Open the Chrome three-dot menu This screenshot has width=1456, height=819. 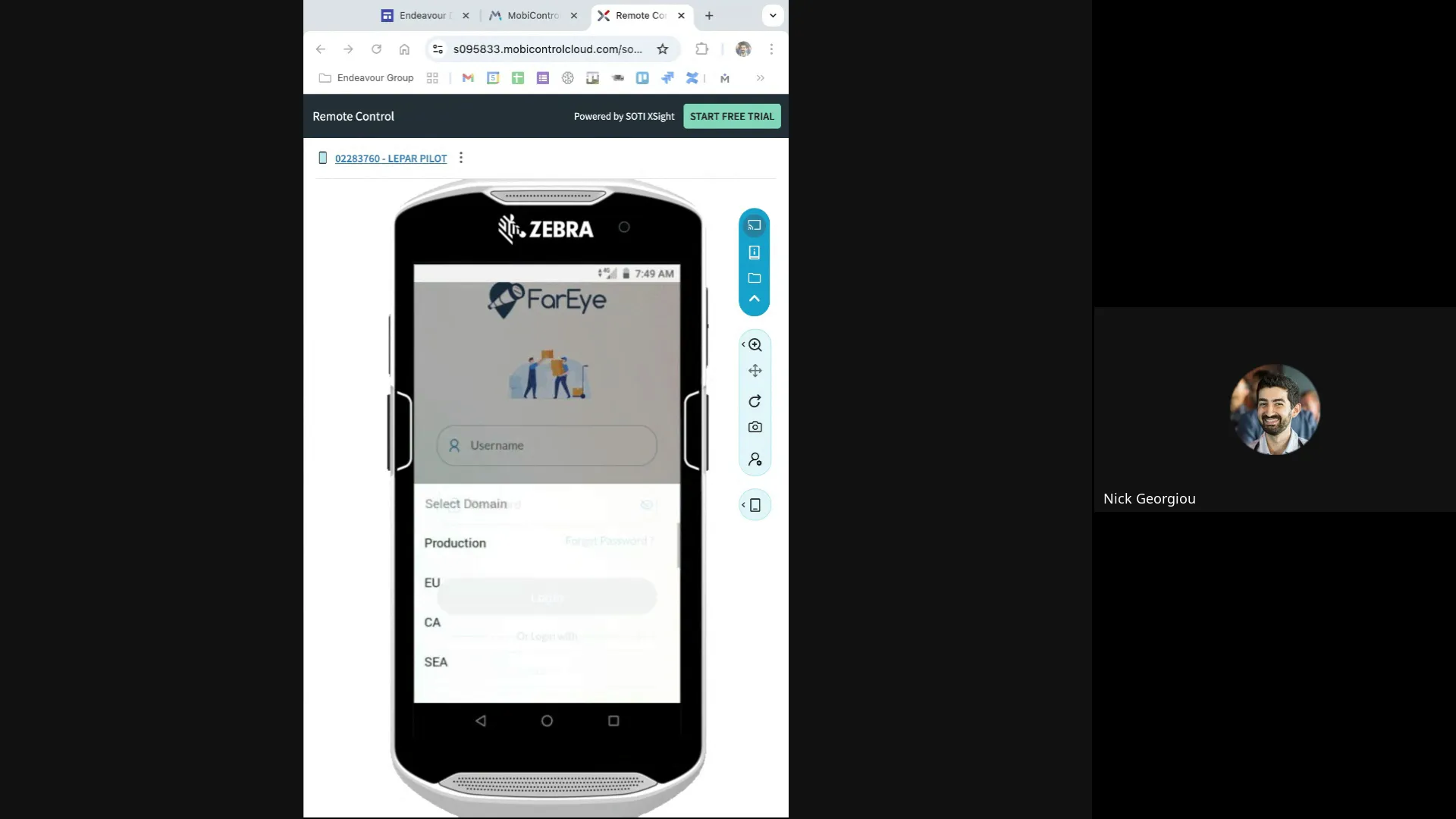(x=771, y=49)
